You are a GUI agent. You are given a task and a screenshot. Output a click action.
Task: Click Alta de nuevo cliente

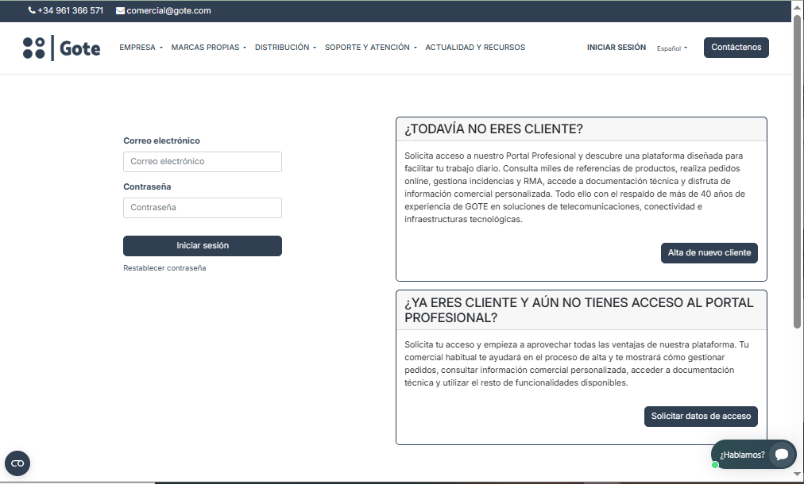[709, 253]
